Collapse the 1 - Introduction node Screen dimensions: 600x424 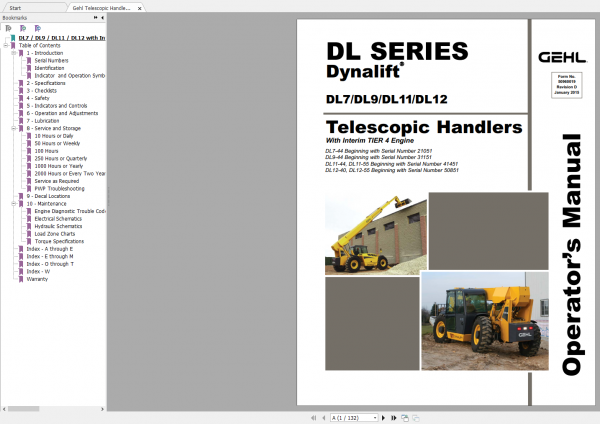point(13,53)
